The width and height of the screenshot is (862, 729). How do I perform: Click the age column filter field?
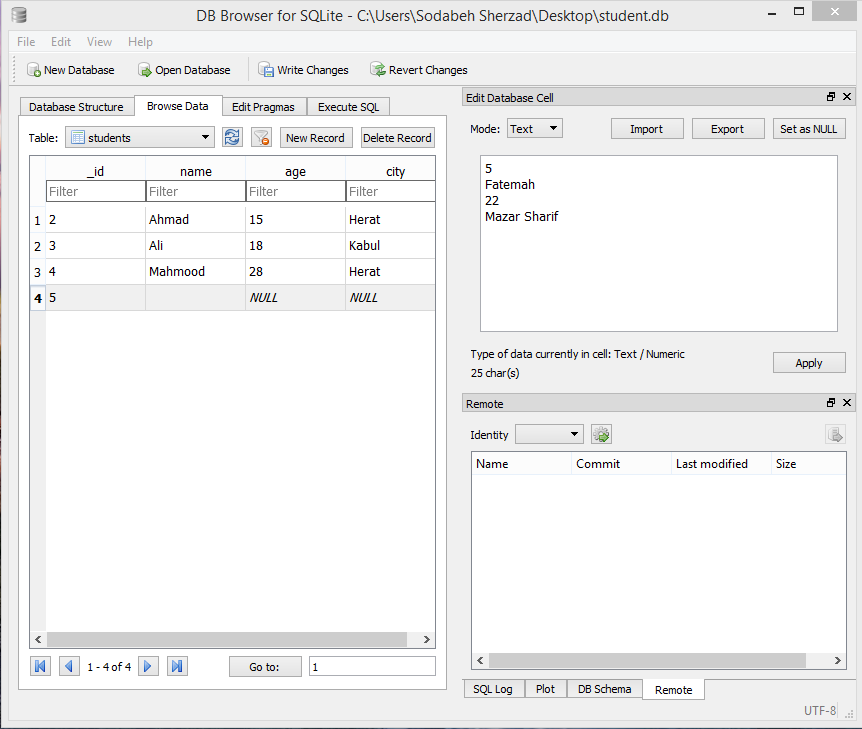296,191
